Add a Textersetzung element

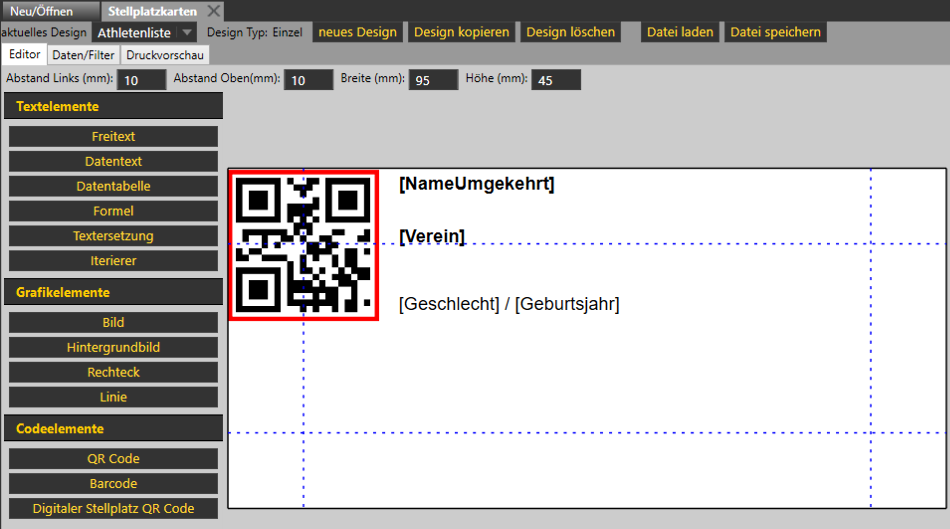click(x=113, y=236)
